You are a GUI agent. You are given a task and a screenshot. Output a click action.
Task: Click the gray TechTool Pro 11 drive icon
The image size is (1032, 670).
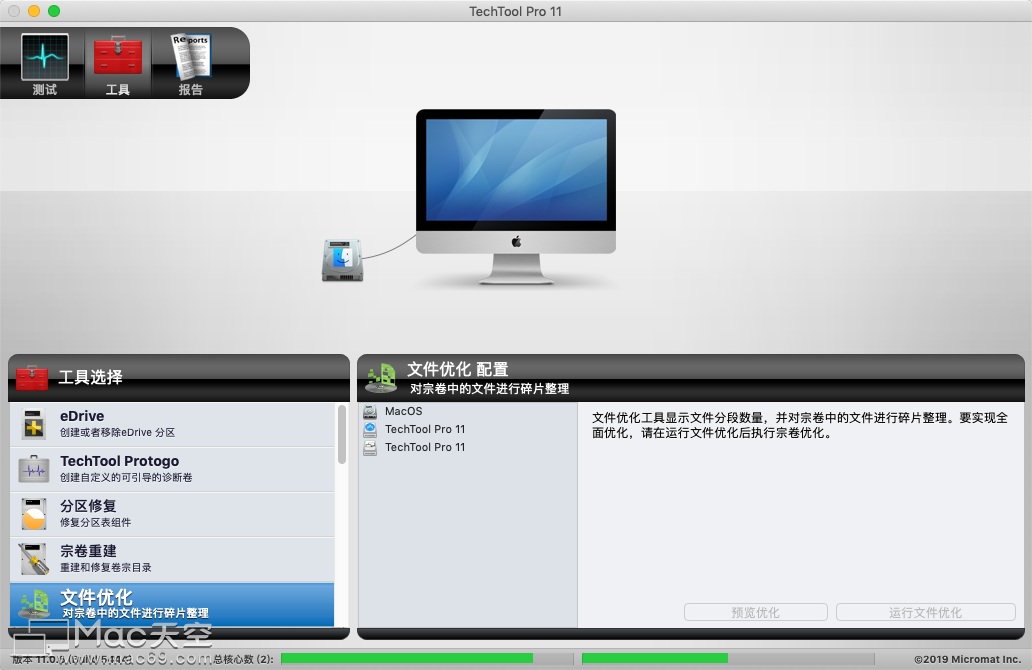coord(371,448)
